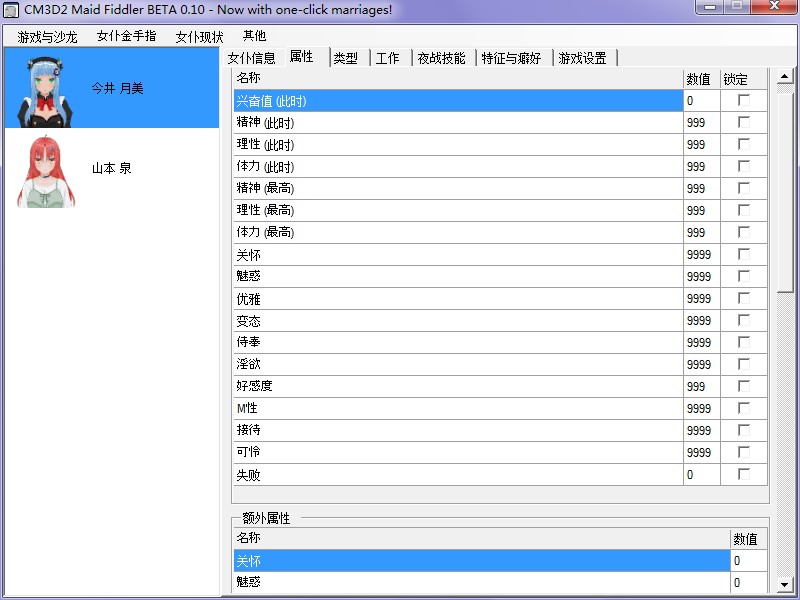The height and width of the screenshot is (600, 800).
Task: Lock the 兴奋值 (此时) value checkbox
Action: tap(744, 101)
